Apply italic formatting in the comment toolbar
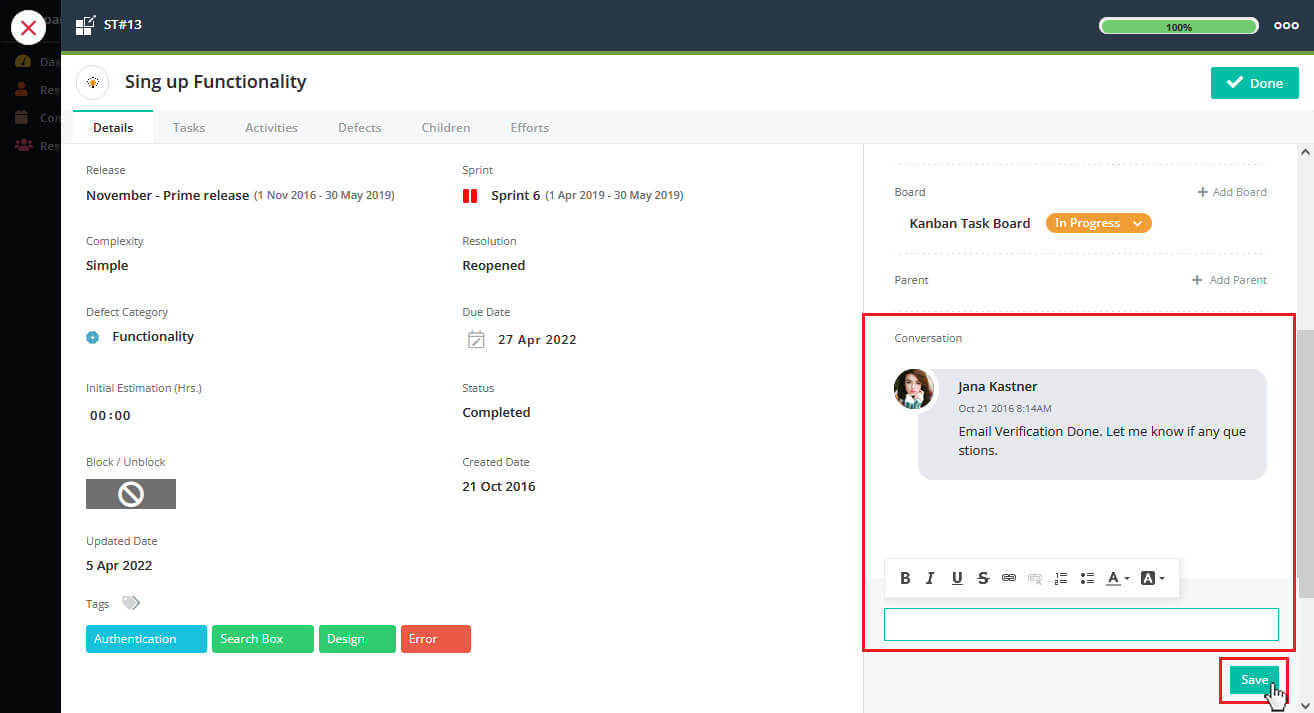Screen dimensions: 1314x713 pyautogui.click(x=930, y=578)
